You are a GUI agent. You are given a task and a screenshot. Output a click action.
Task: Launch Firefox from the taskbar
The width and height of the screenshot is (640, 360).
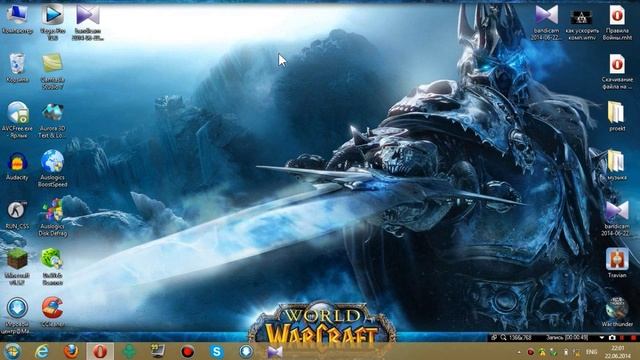(x=71, y=351)
